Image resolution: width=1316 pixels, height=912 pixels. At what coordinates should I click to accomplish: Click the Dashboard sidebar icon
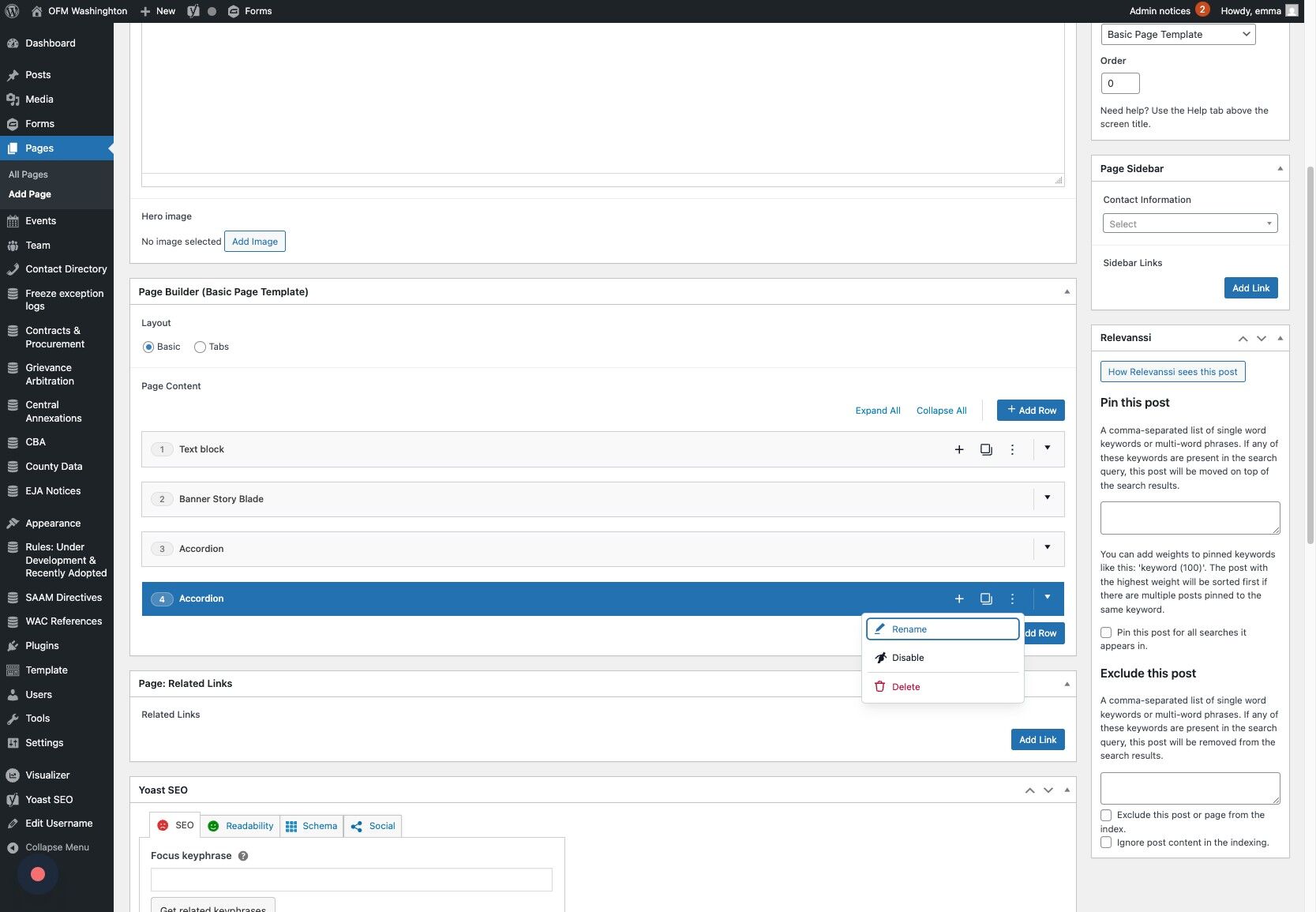[13, 43]
